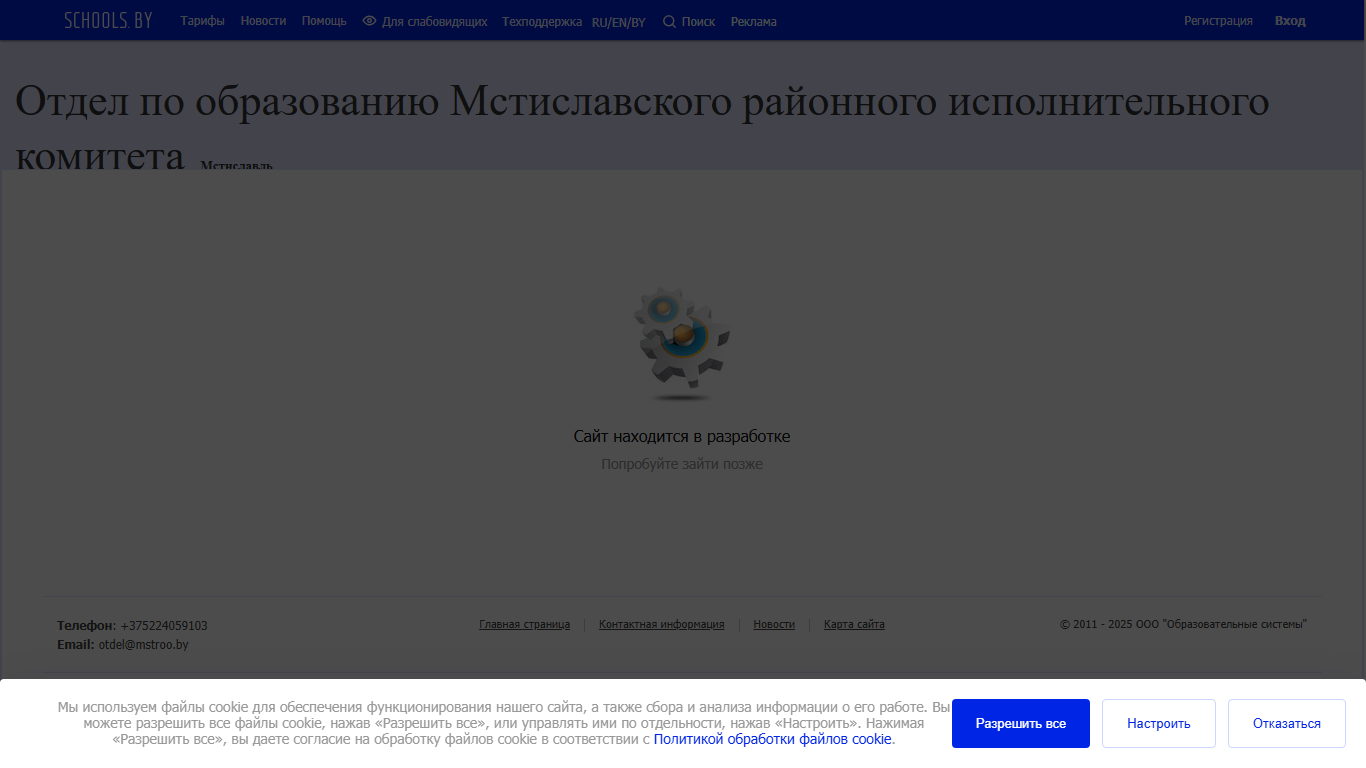
Task: Open the Карта сайта footer link
Action: point(854,624)
